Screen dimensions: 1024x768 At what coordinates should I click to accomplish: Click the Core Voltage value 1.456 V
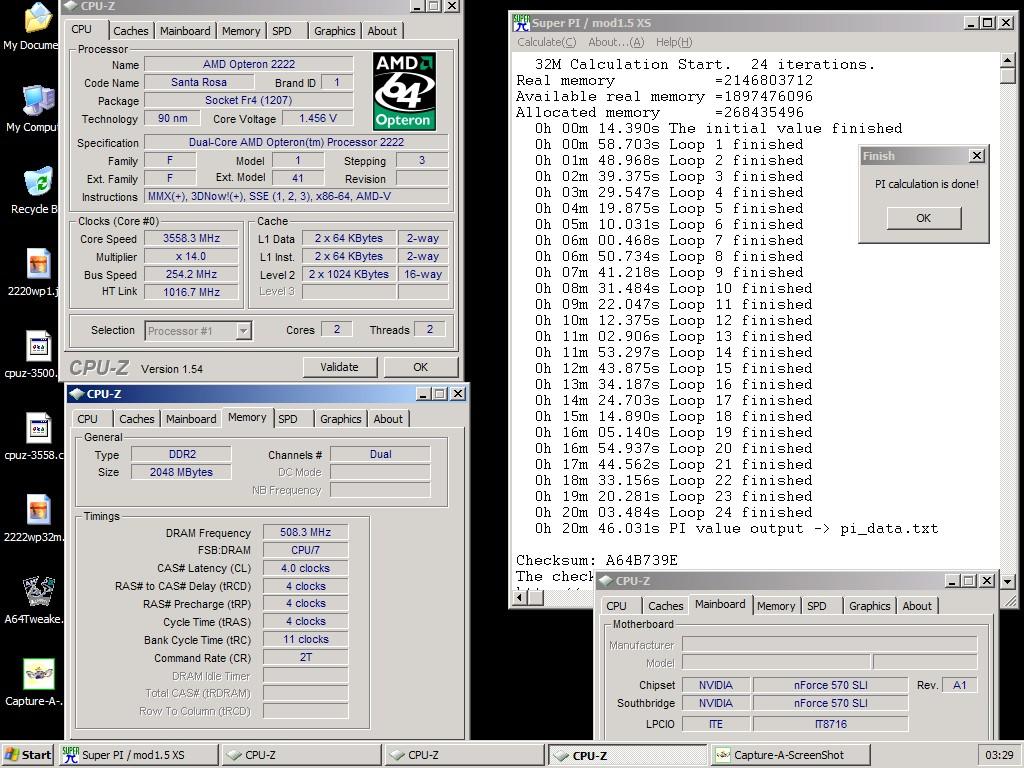click(x=318, y=118)
